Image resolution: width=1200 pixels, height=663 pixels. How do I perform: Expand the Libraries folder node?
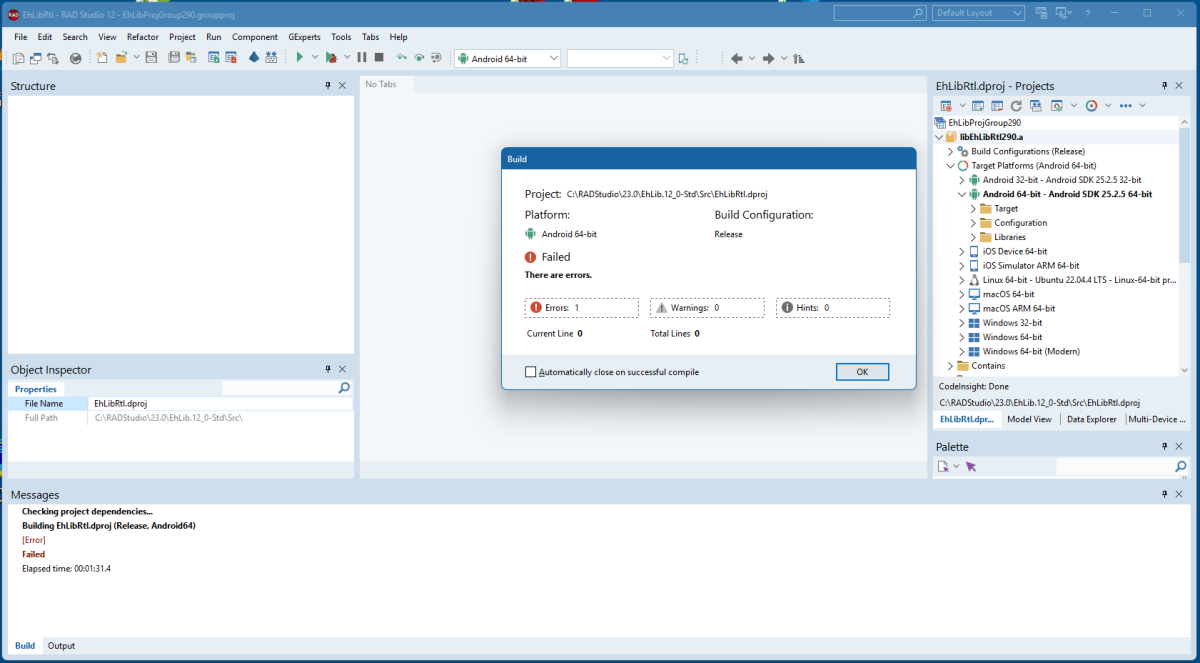click(x=974, y=237)
